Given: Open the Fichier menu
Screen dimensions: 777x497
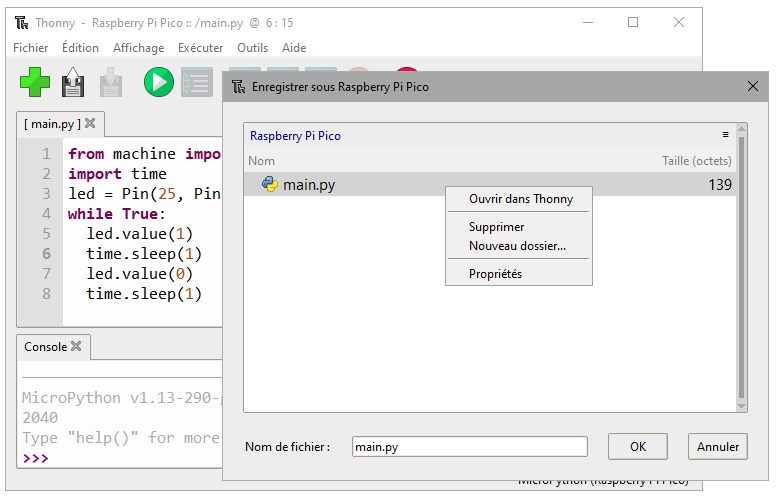Looking at the screenshot, I should tap(30, 48).
